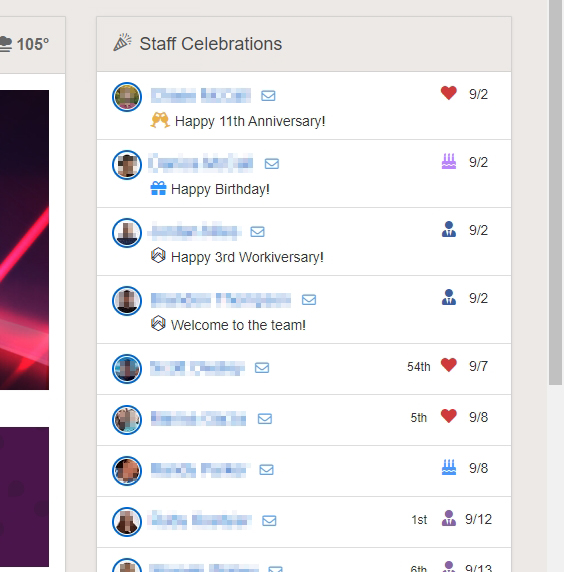This screenshot has width=564, height=572.
Task: Click the mail icon in the 5th anniversary row
Action: [x=265, y=418]
